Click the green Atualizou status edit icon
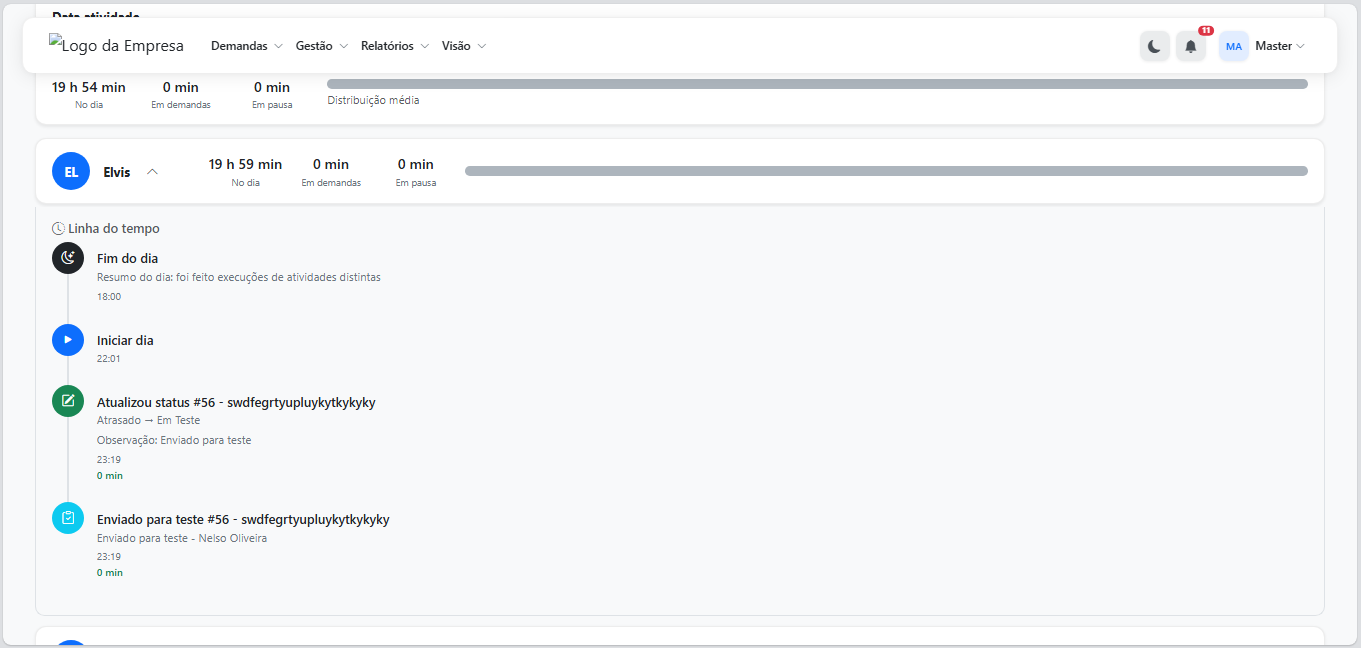The image size is (1361, 648). tap(68, 402)
